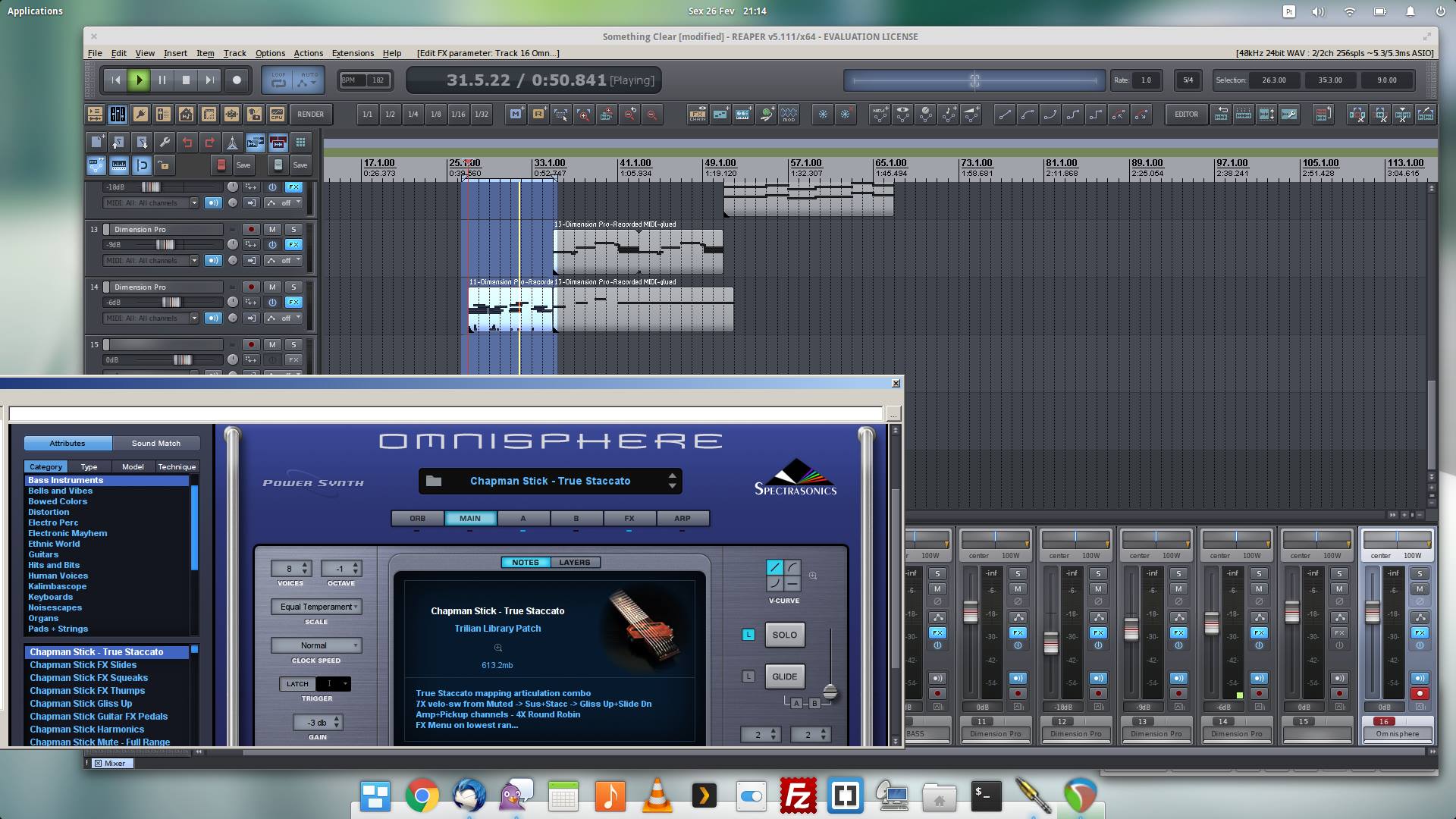Click the new project document icon
This screenshot has width=1456, height=819.
pyautogui.click(x=96, y=143)
